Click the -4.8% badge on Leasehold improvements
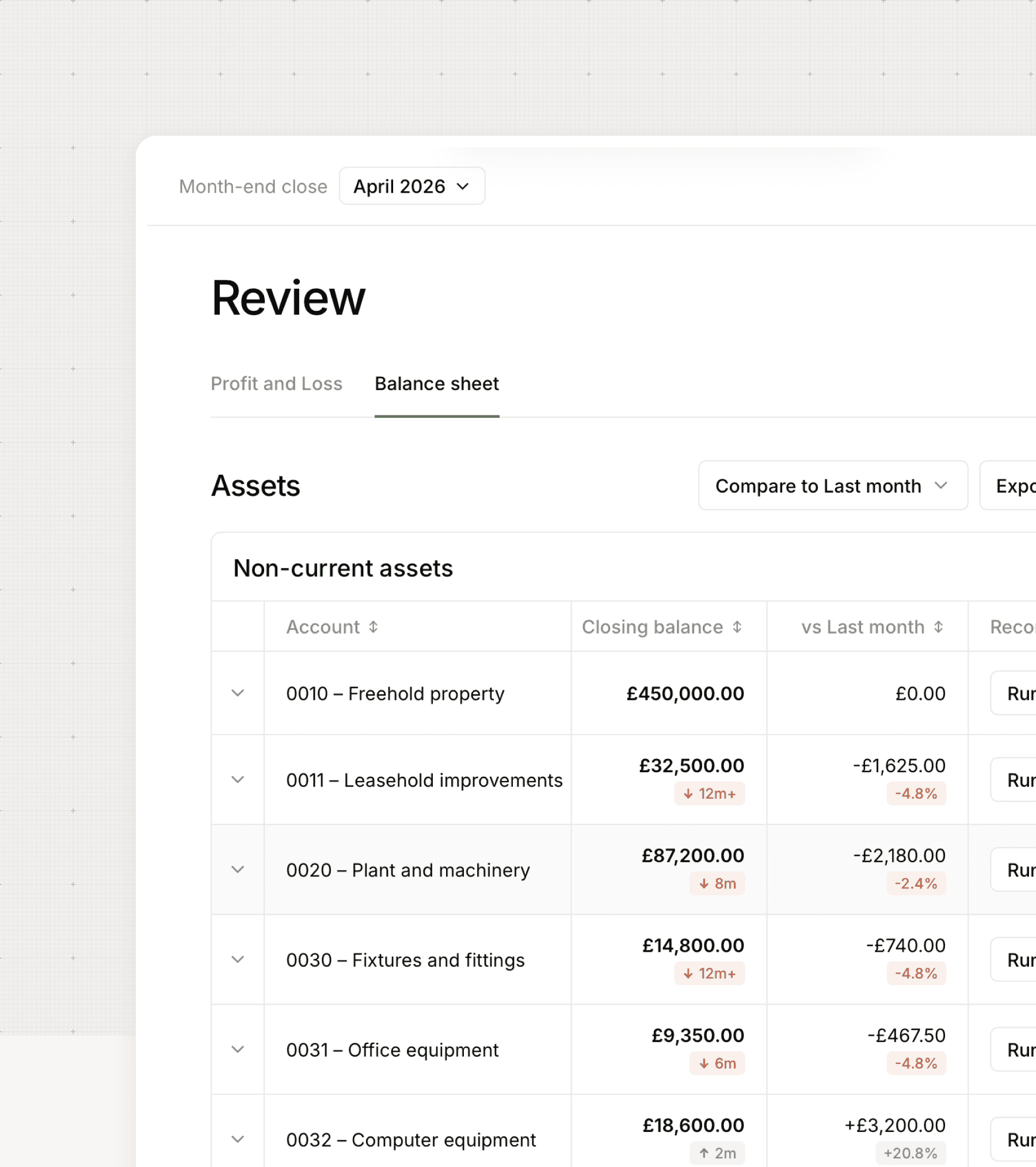 (916, 794)
